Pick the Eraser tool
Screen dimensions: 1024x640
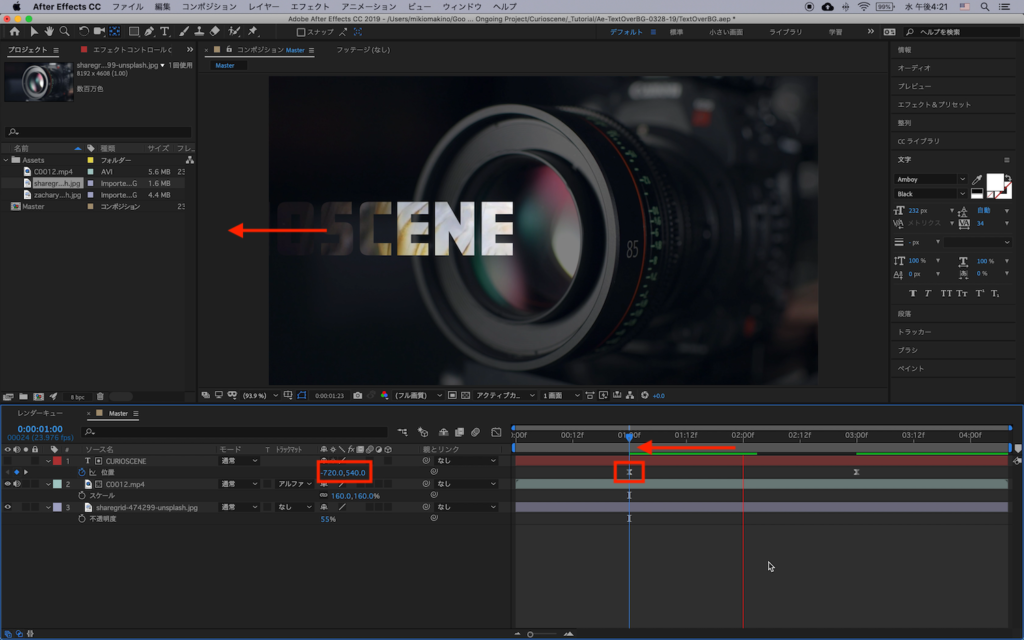[x=215, y=32]
